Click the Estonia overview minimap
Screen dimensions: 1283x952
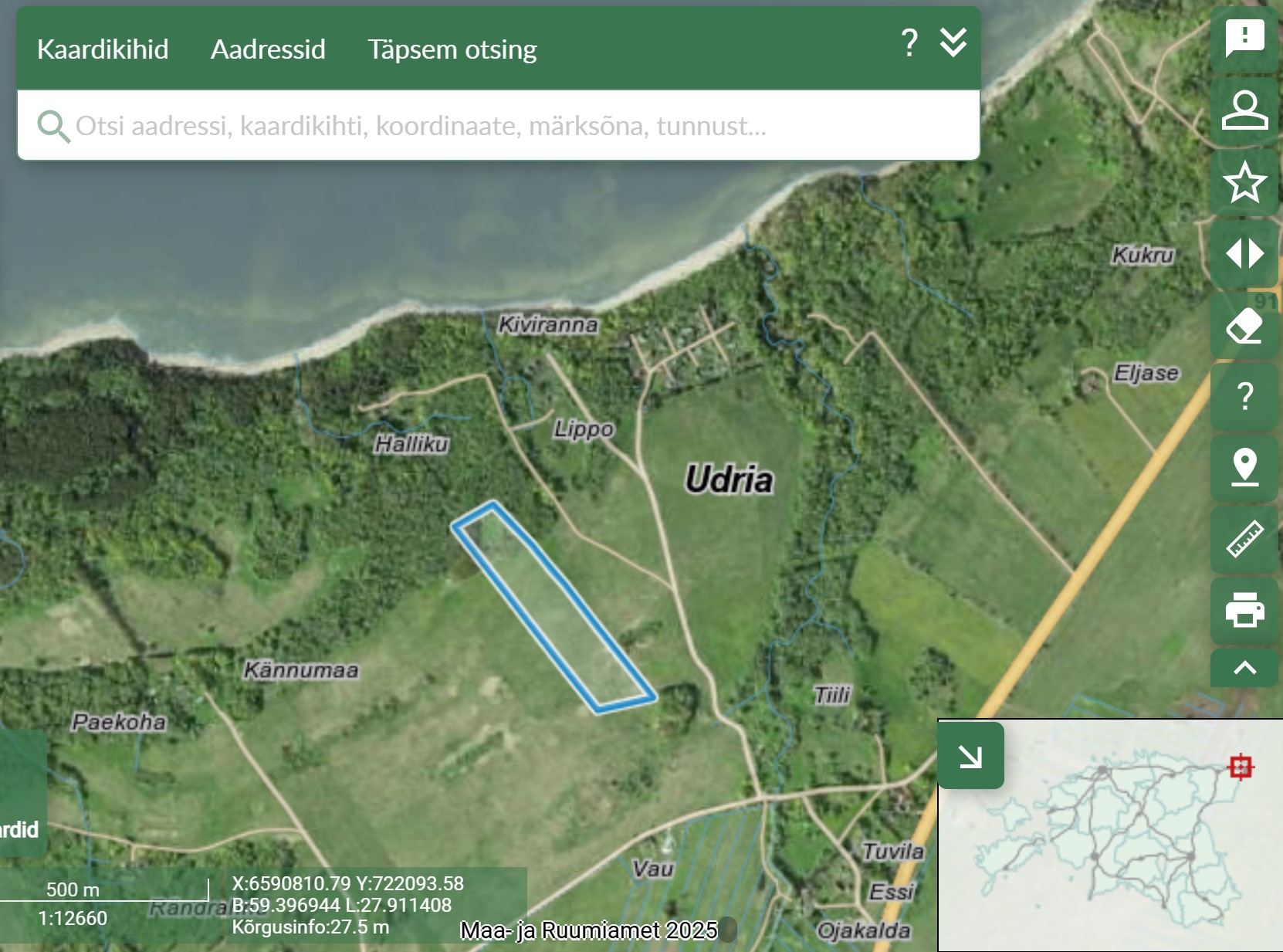(x=1110, y=835)
